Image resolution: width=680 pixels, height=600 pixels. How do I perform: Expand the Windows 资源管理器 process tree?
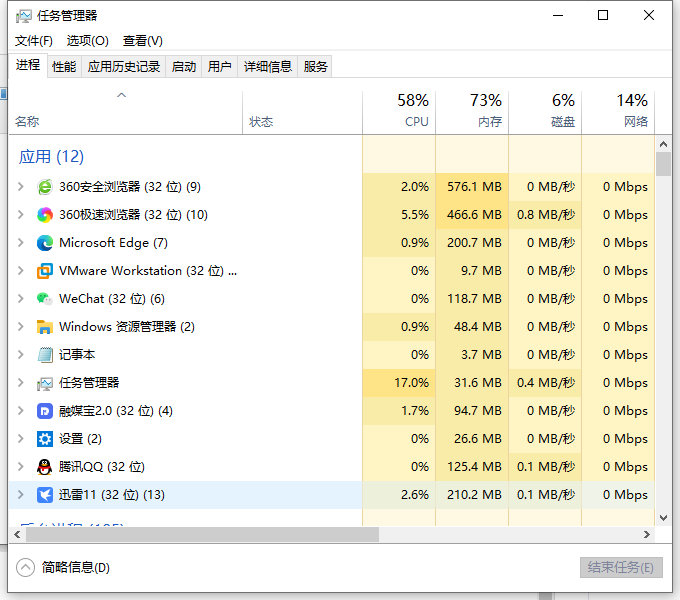pos(21,327)
